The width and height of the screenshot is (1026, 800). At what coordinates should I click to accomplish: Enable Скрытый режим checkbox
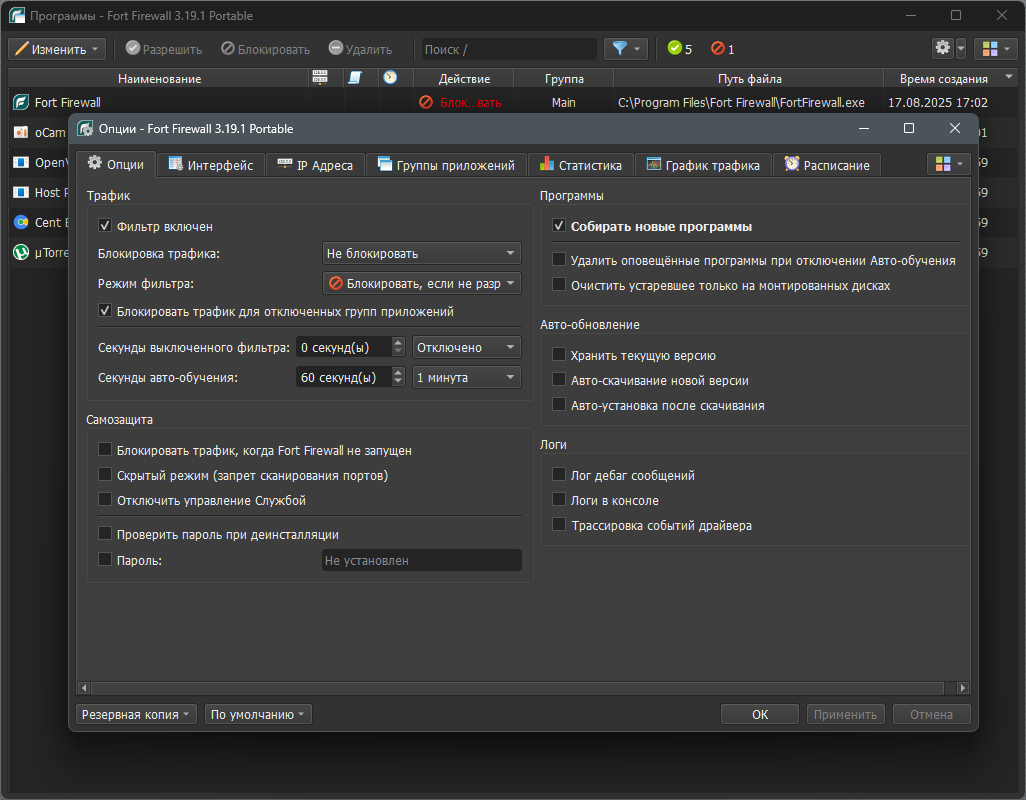[105, 474]
